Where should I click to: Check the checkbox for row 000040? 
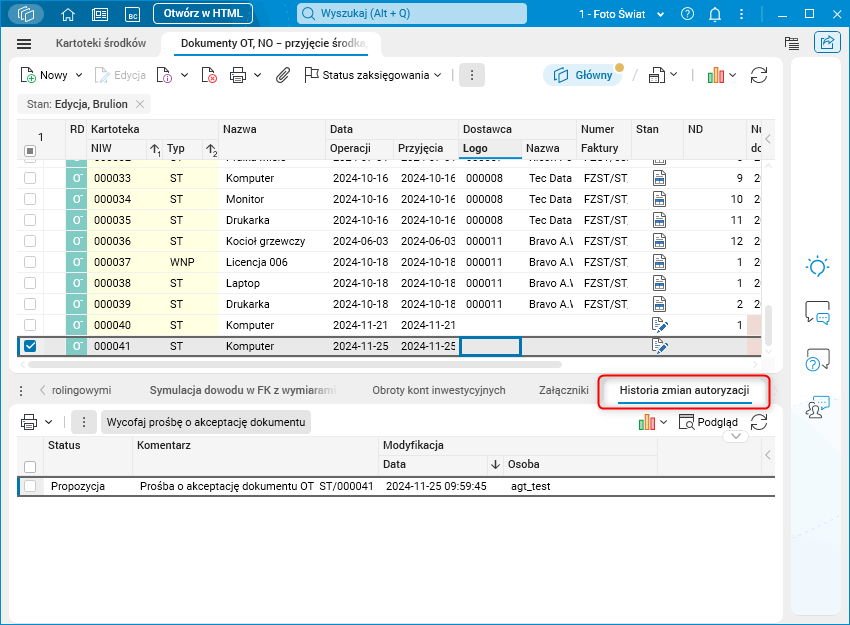pyautogui.click(x=30, y=325)
